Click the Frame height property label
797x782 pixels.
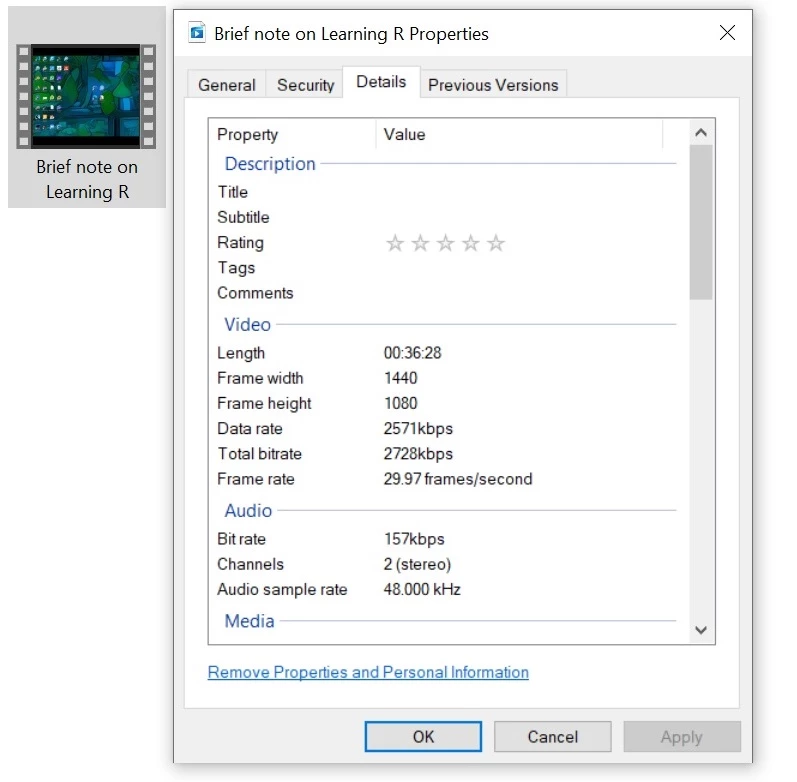pyautogui.click(x=264, y=403)
